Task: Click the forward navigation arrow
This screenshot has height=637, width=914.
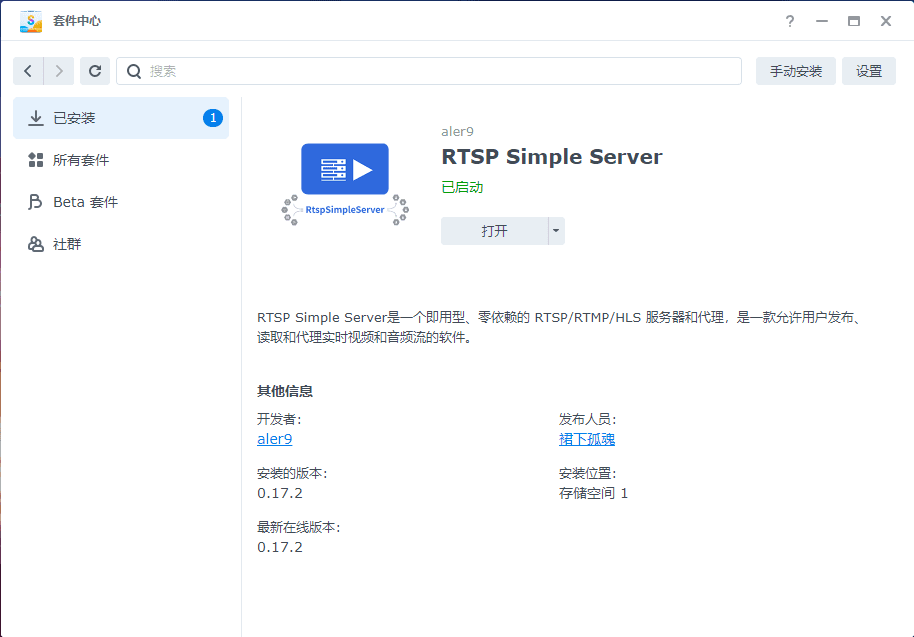Action: (58, 71)
